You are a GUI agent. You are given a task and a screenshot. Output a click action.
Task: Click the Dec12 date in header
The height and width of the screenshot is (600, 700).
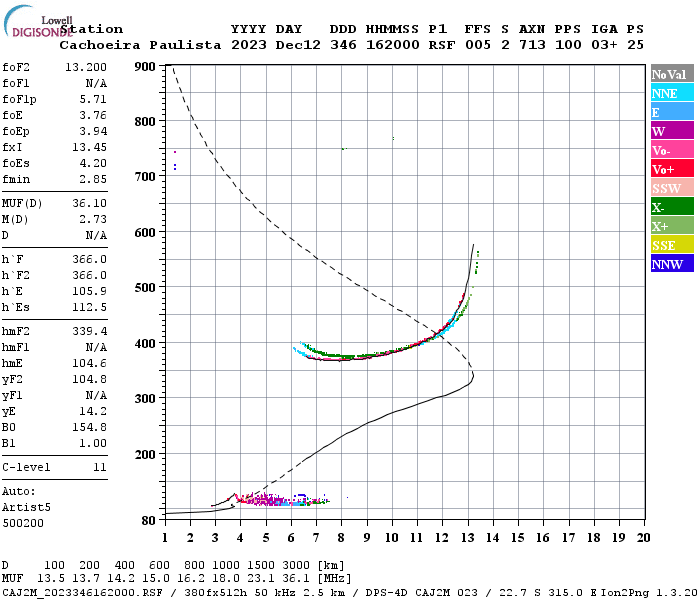point(298,45)
